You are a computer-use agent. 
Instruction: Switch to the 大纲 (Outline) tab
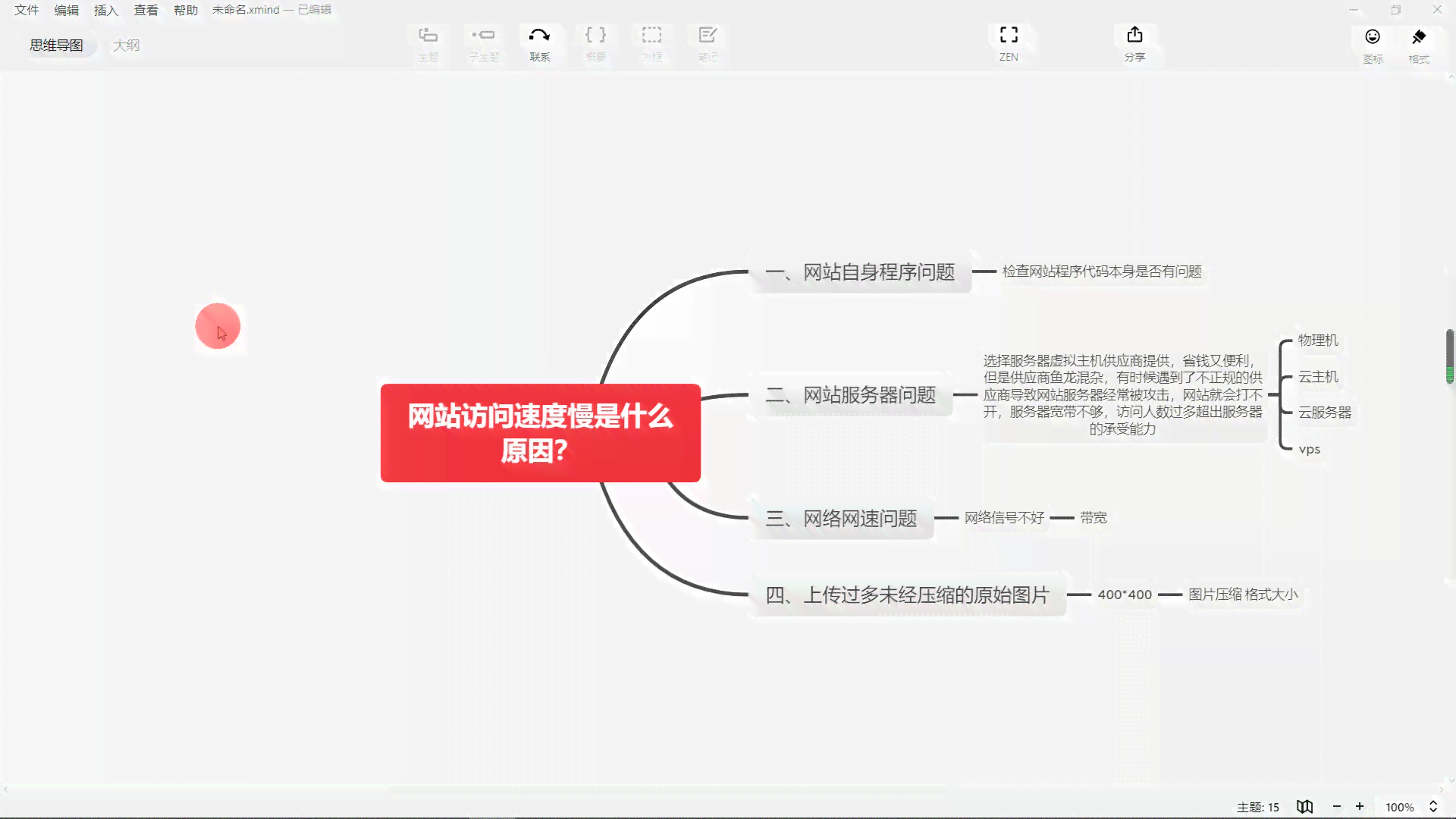(x=126, y=45)
